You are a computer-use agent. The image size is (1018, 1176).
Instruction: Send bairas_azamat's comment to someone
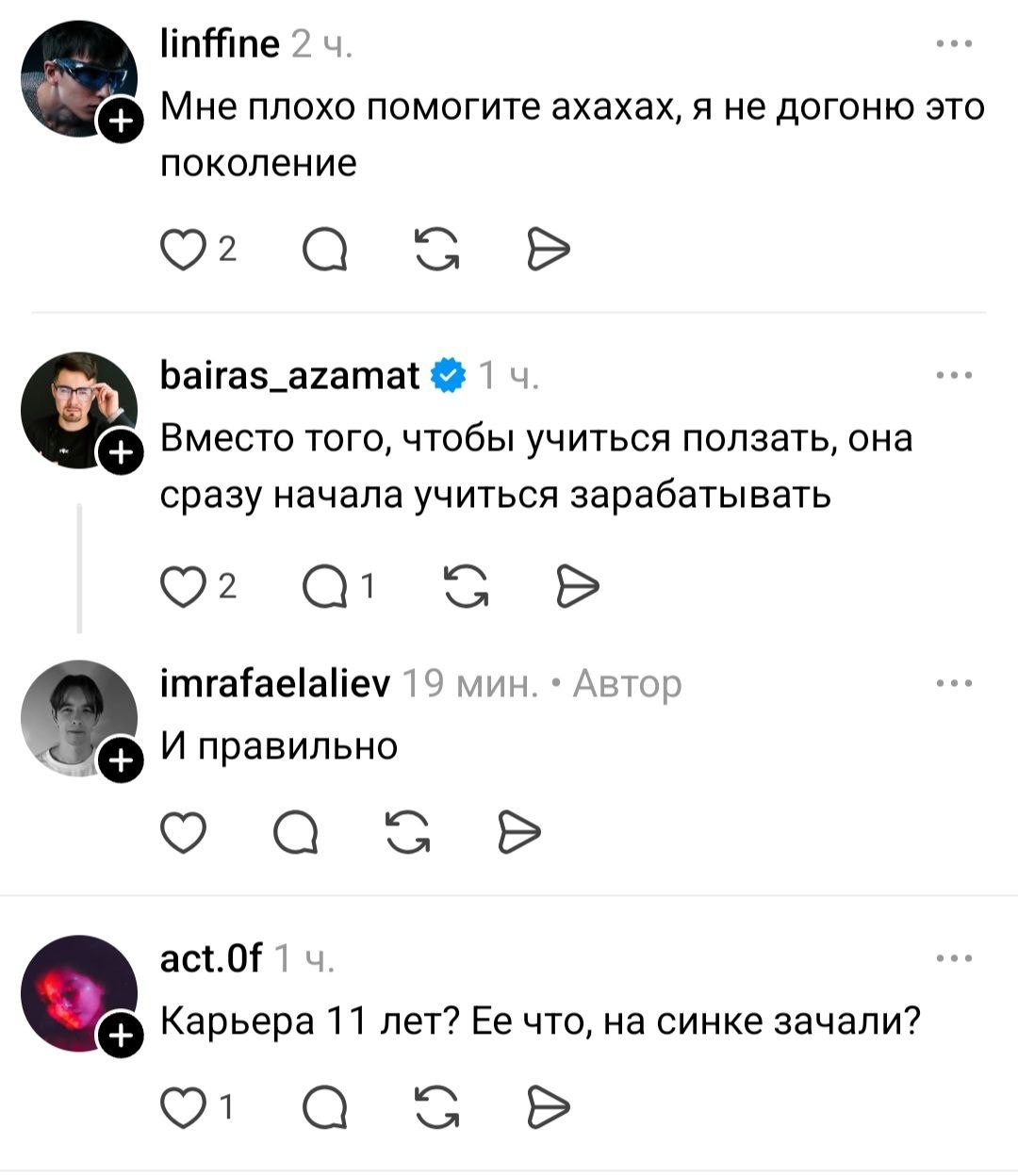(577, 587)
